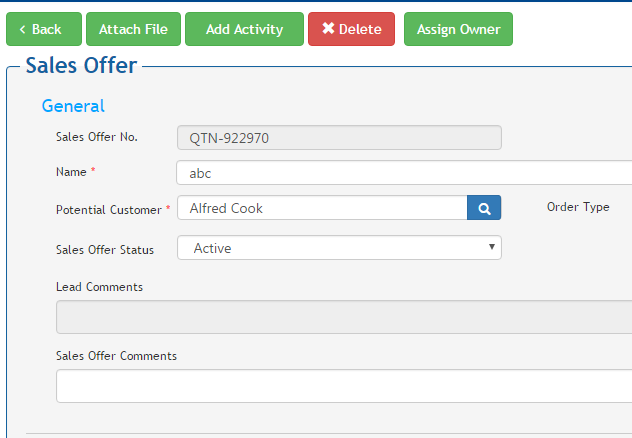
Task: Click the Sales Offer No. field QTN-922970
Action: [x=339, y=138]
